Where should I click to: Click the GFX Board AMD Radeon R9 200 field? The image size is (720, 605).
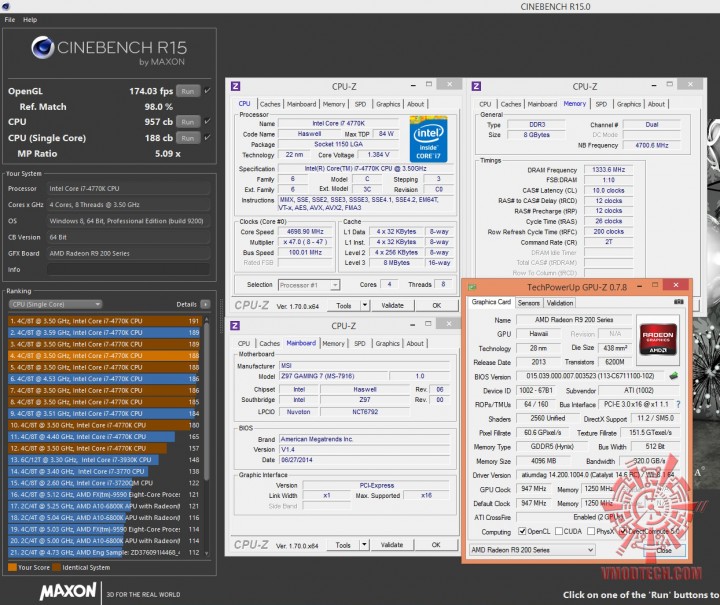coord(129,253)
